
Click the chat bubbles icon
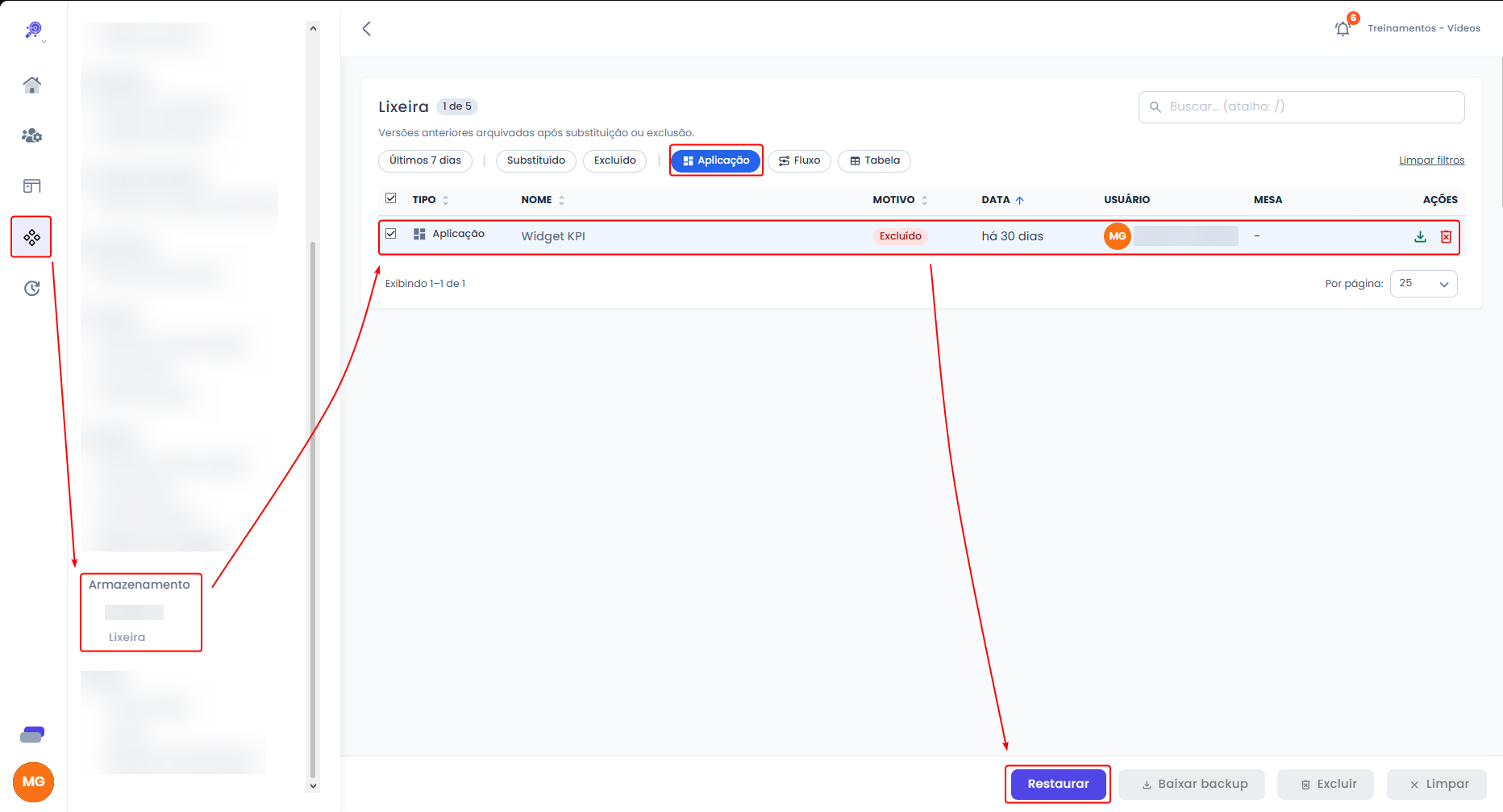32,735
